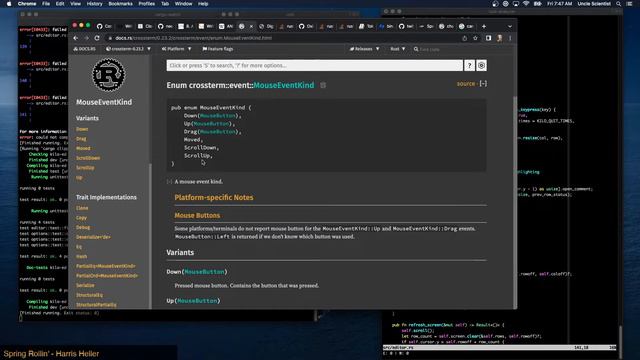
Task: Open the Serialize sidebar link
Action: [85, 285]
